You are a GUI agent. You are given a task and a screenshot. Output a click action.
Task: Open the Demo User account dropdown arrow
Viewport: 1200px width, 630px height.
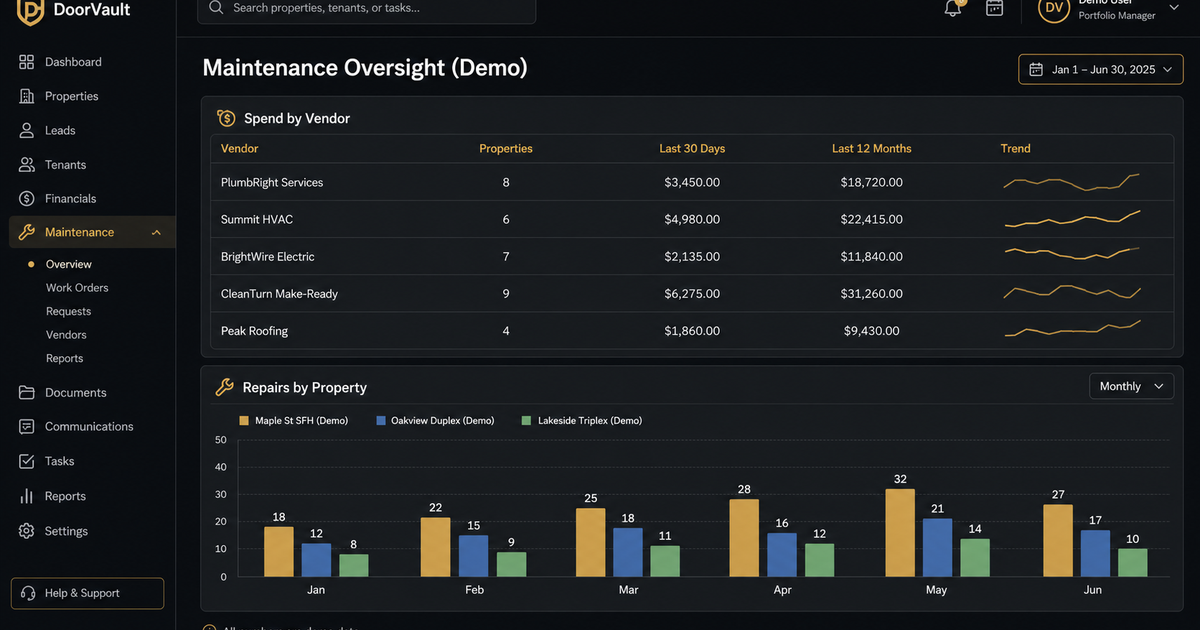point(1174,7)
